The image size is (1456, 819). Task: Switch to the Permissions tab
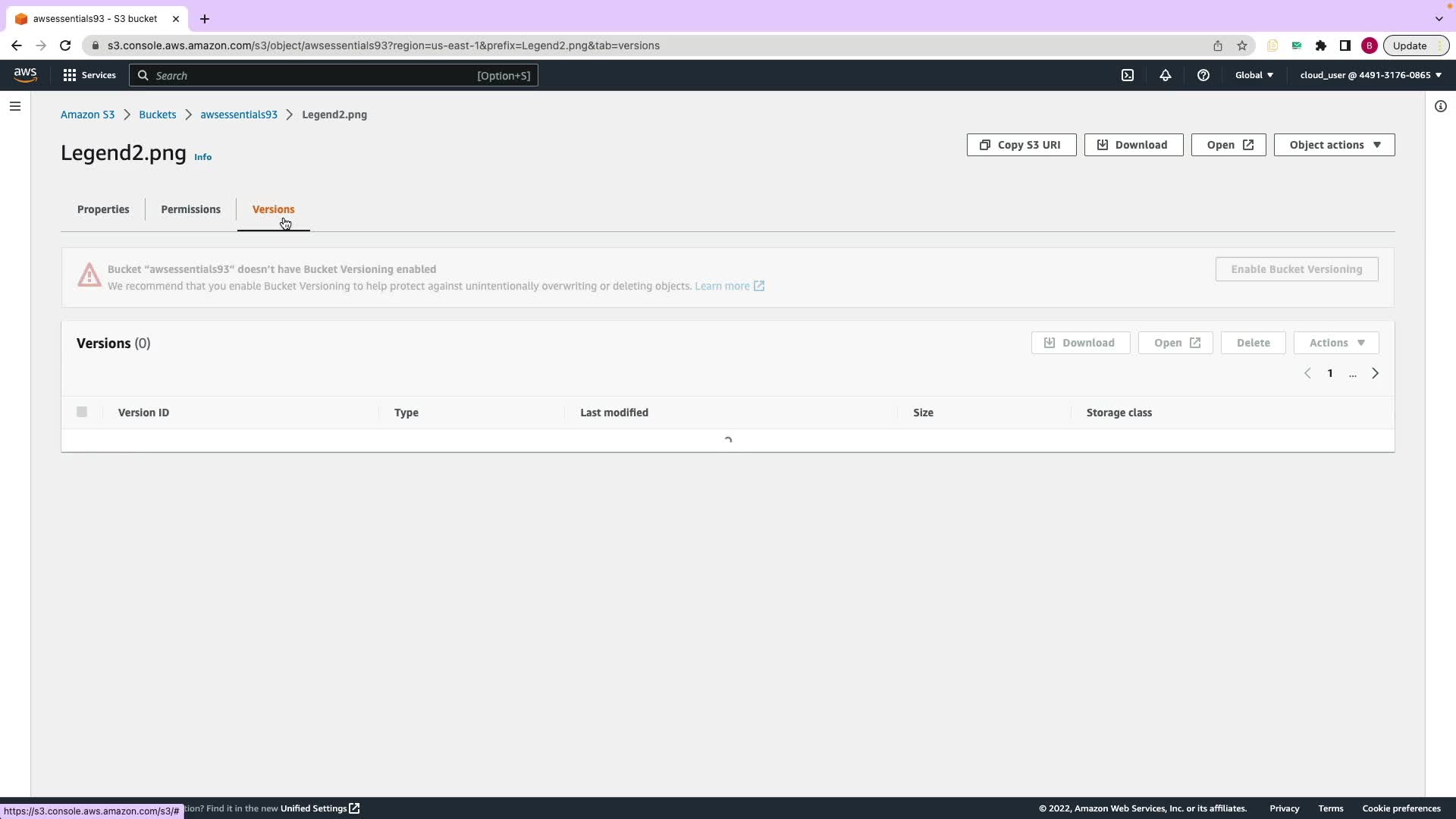(x=190, y=209)
